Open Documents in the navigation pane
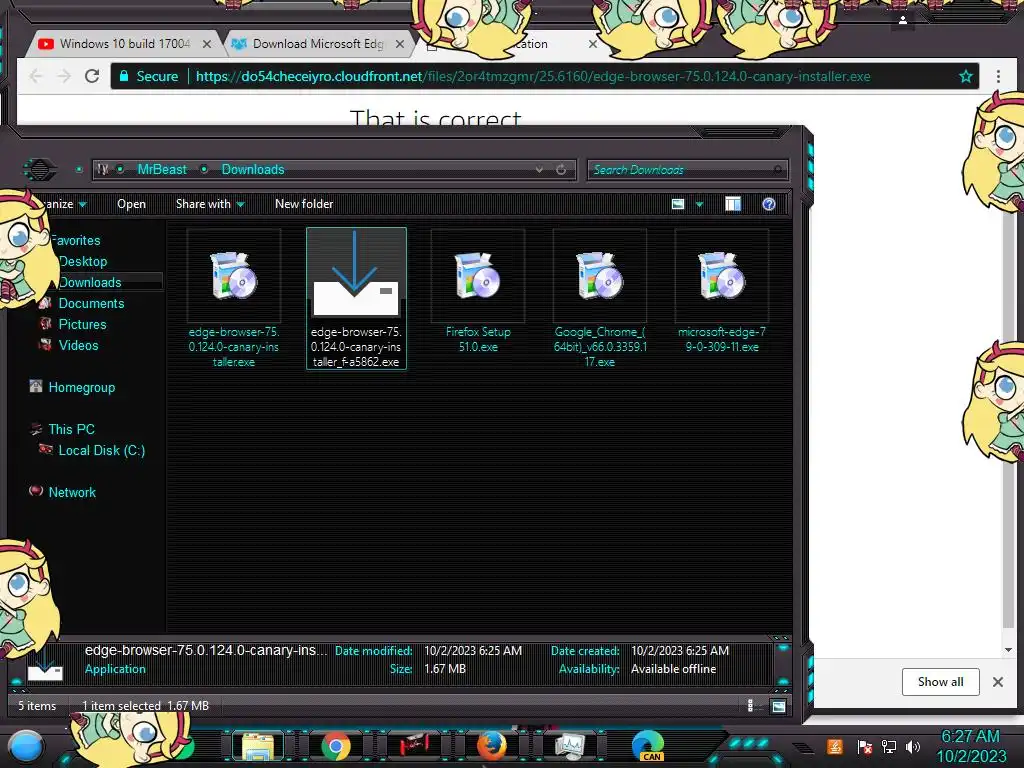The image size is (1024, 768). point(91,303)
